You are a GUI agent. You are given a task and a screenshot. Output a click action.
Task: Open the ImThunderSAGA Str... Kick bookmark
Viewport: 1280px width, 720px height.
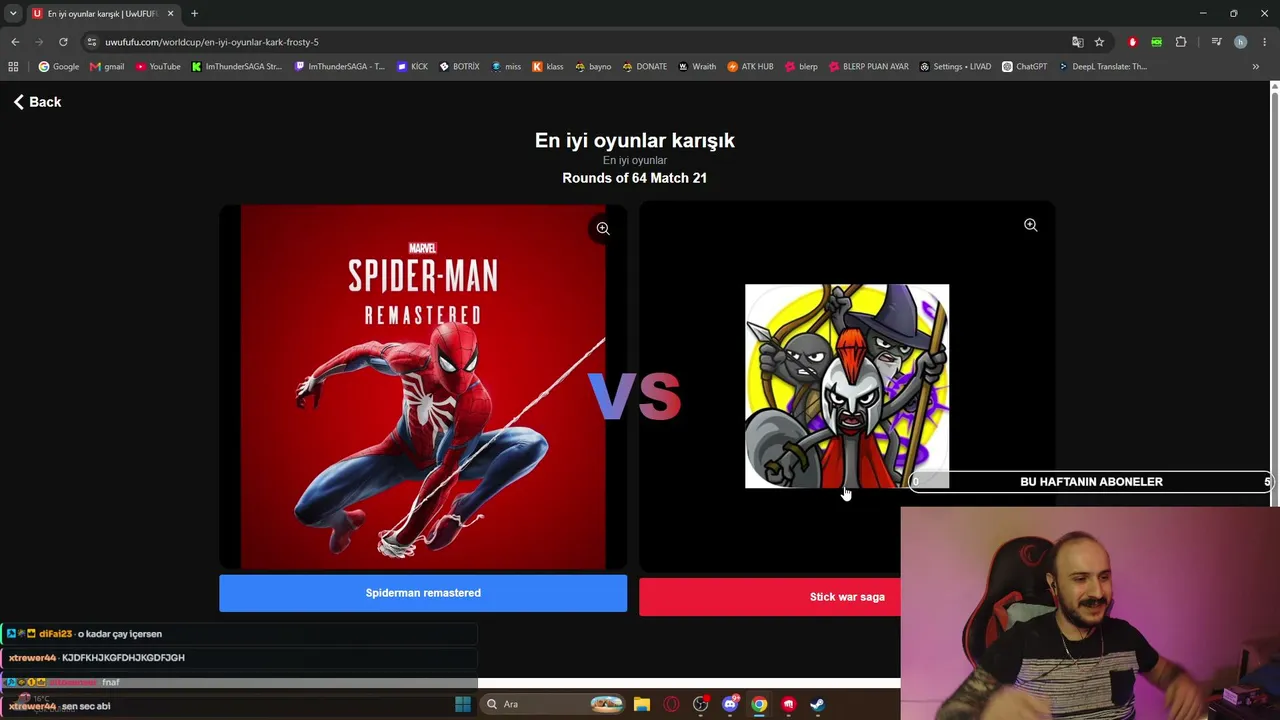point(237,67)
